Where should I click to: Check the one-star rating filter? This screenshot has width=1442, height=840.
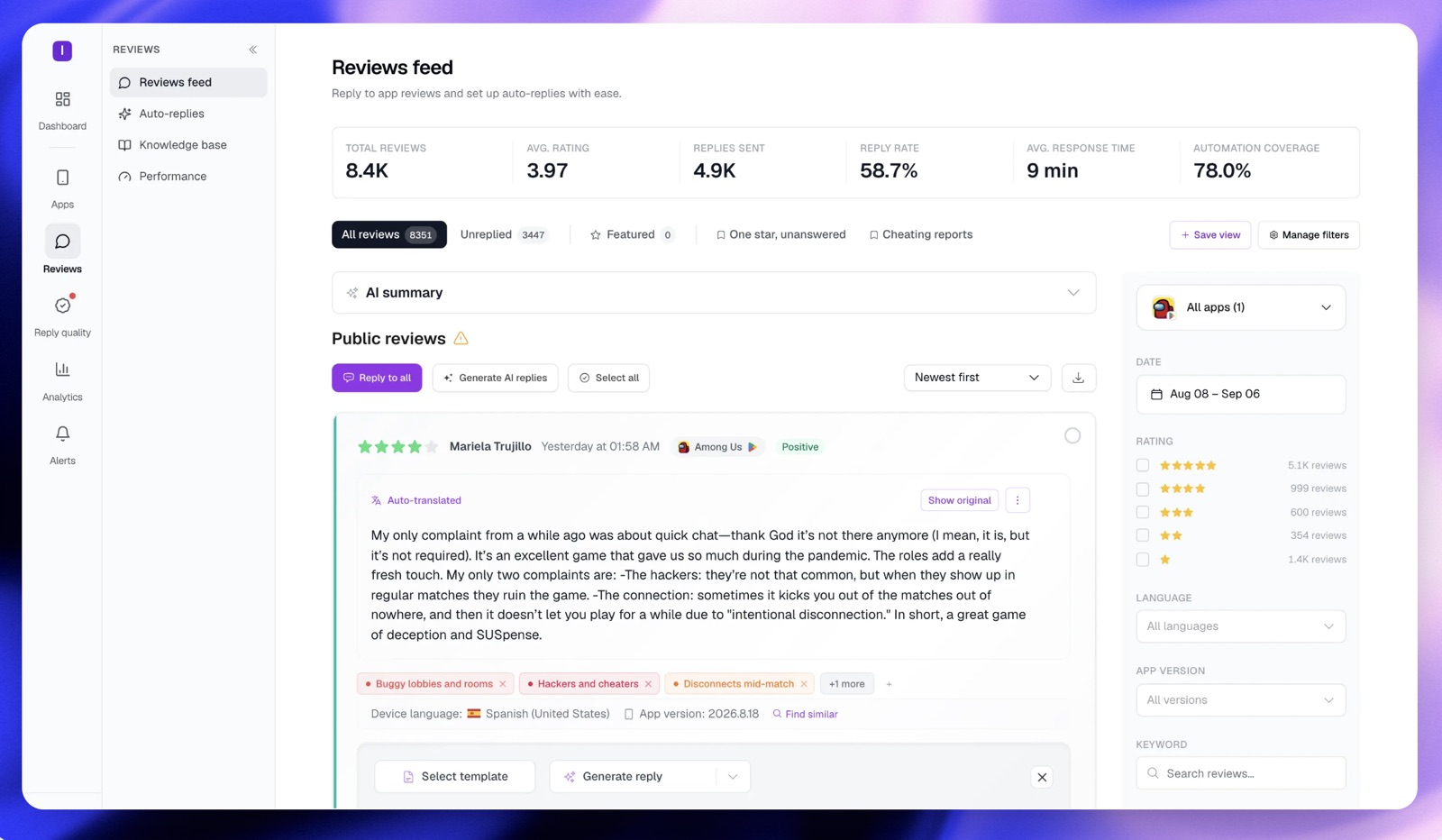[x=1143, y=560]
